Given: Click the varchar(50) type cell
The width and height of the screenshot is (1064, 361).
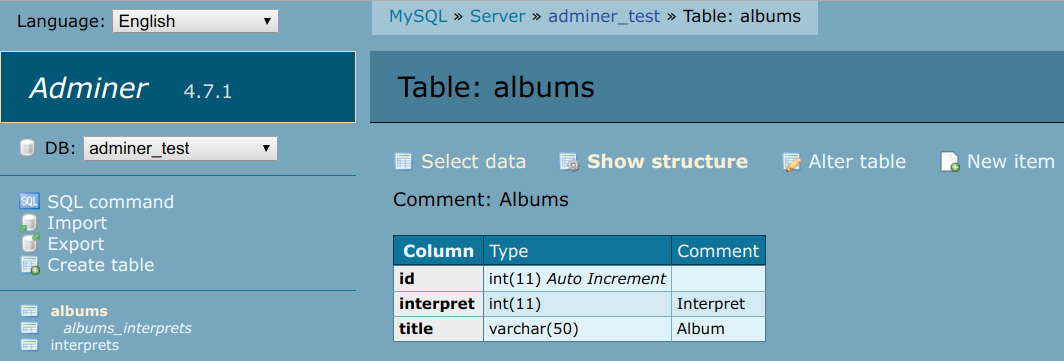Looking at the screenshot, I should coord(577,328).
